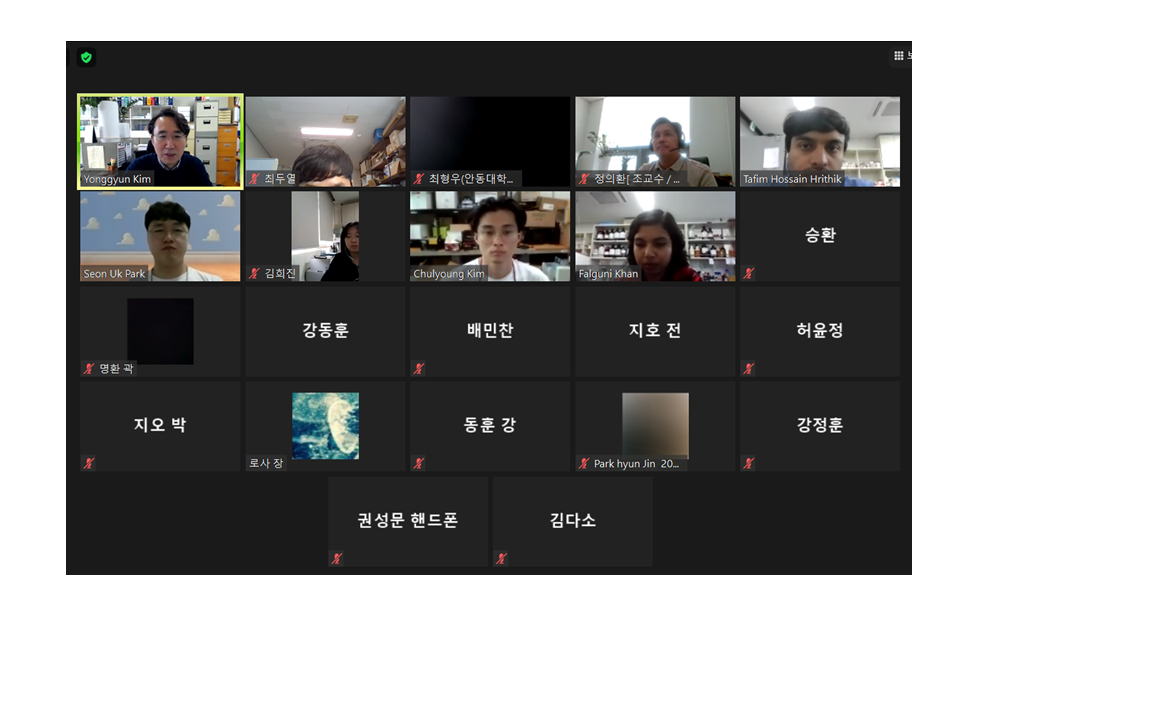
Task: Click muted microphone icon on 승환 tile
Action: [x=749, y=273]
